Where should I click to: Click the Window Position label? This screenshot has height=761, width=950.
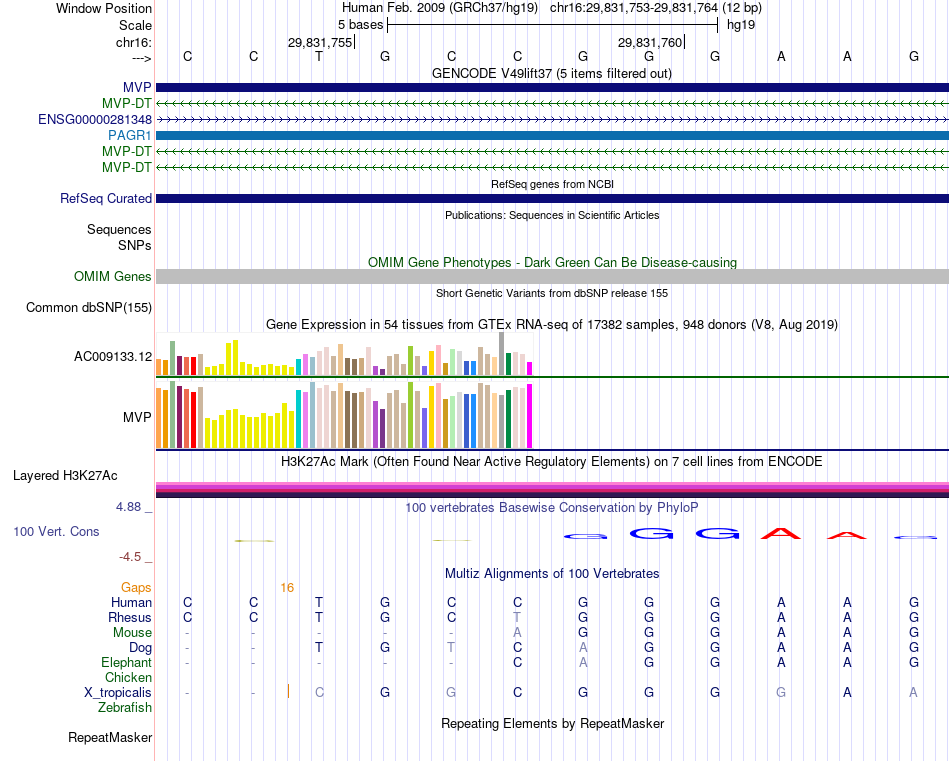(104, 8)
